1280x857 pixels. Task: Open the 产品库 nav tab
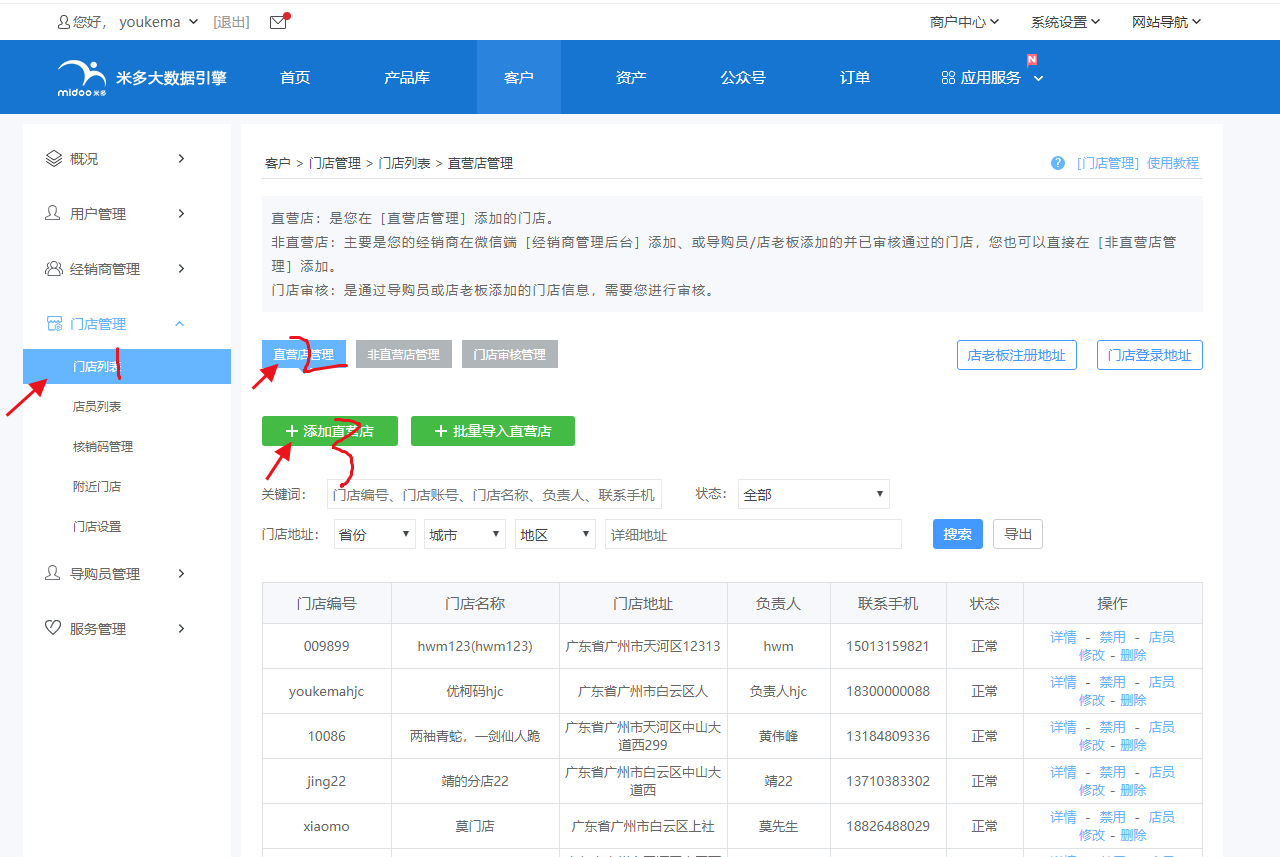pyautogui.click(x=407, y=78)
